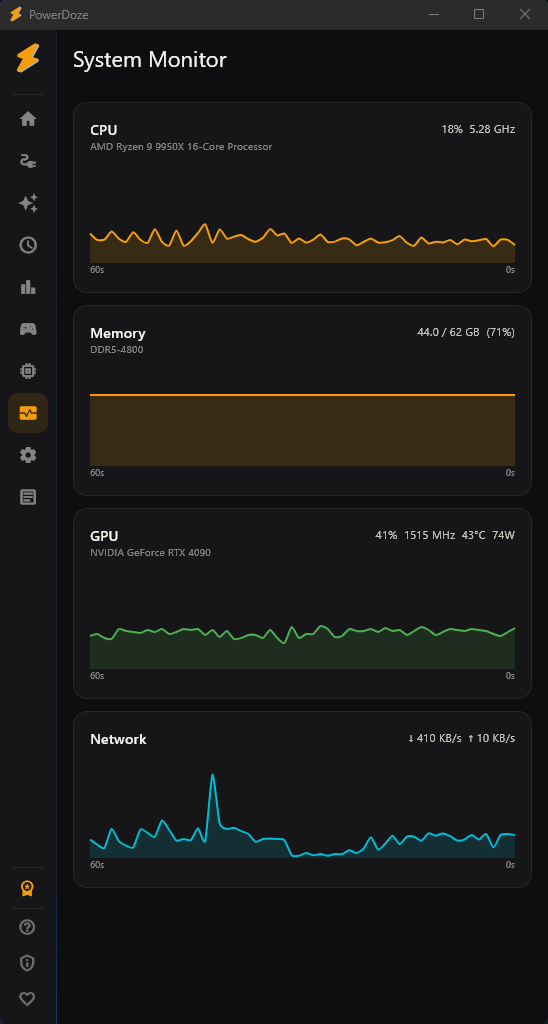Click the DDR5-4800 memory label
Screen dimensions: 548x1024
(116, 349)
